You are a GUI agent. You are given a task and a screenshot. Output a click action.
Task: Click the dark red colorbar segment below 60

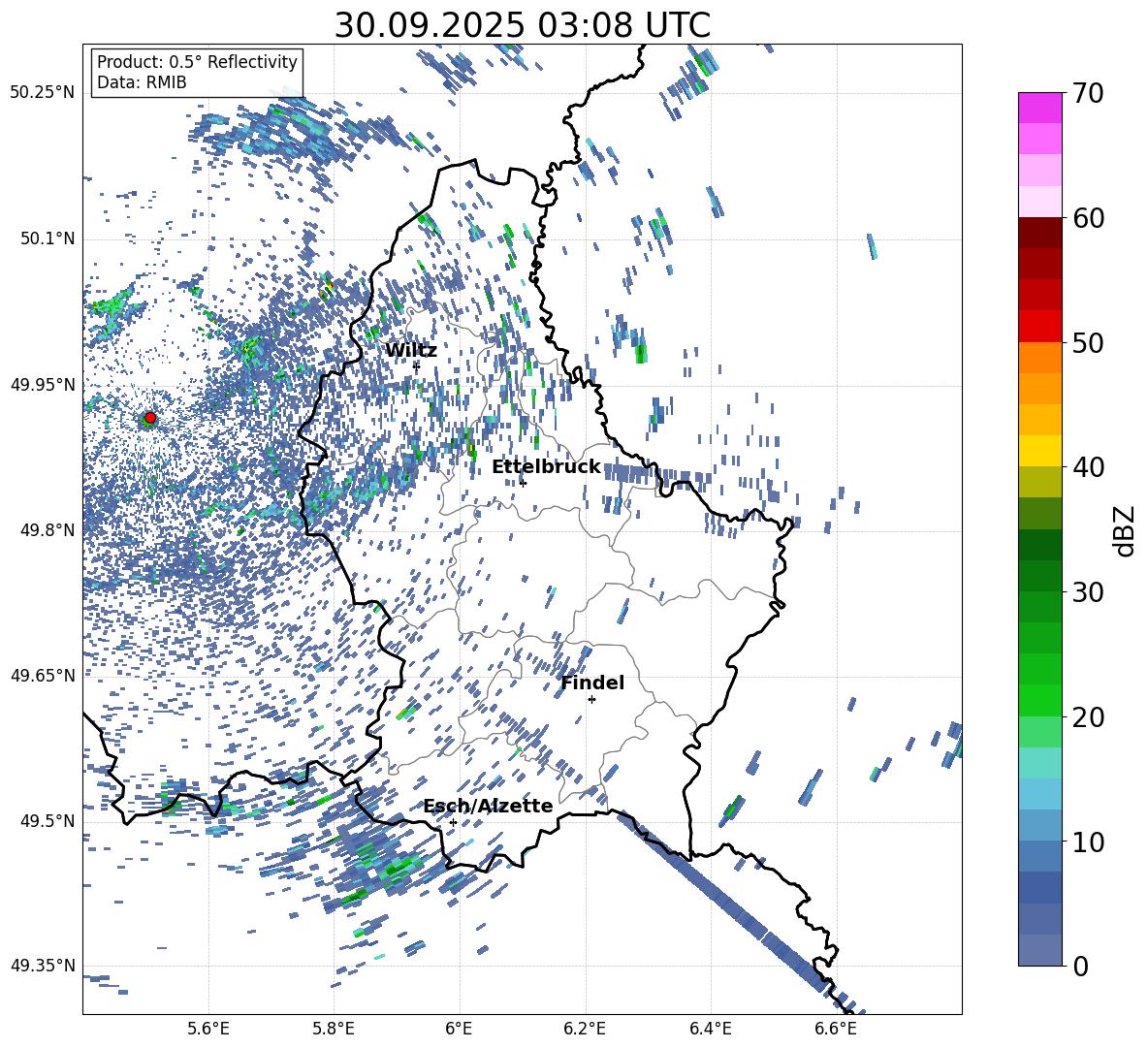(1039, 233)
